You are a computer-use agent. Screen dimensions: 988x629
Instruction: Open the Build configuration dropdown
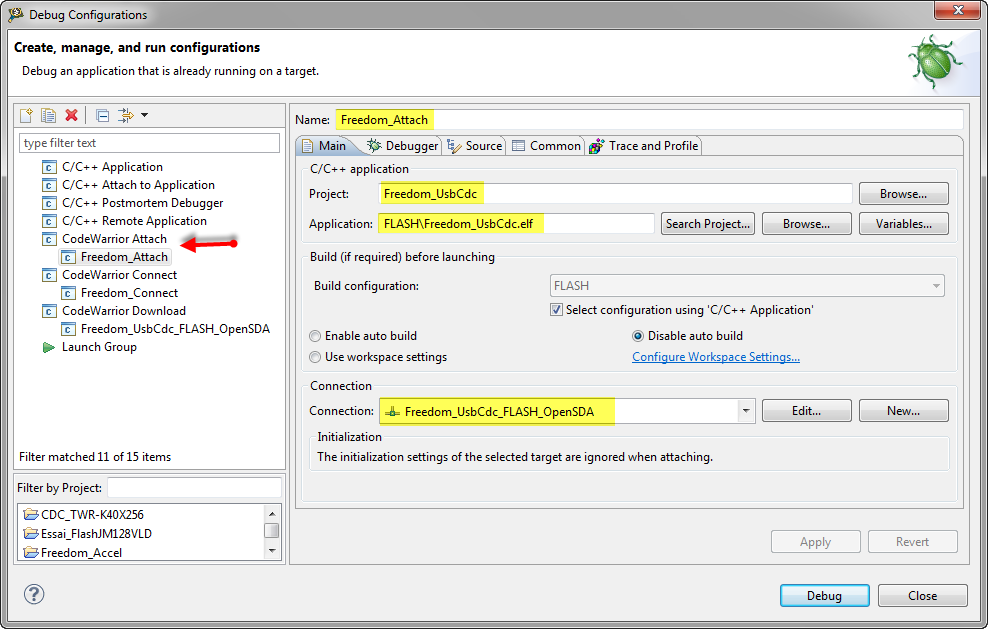point(936,285)
